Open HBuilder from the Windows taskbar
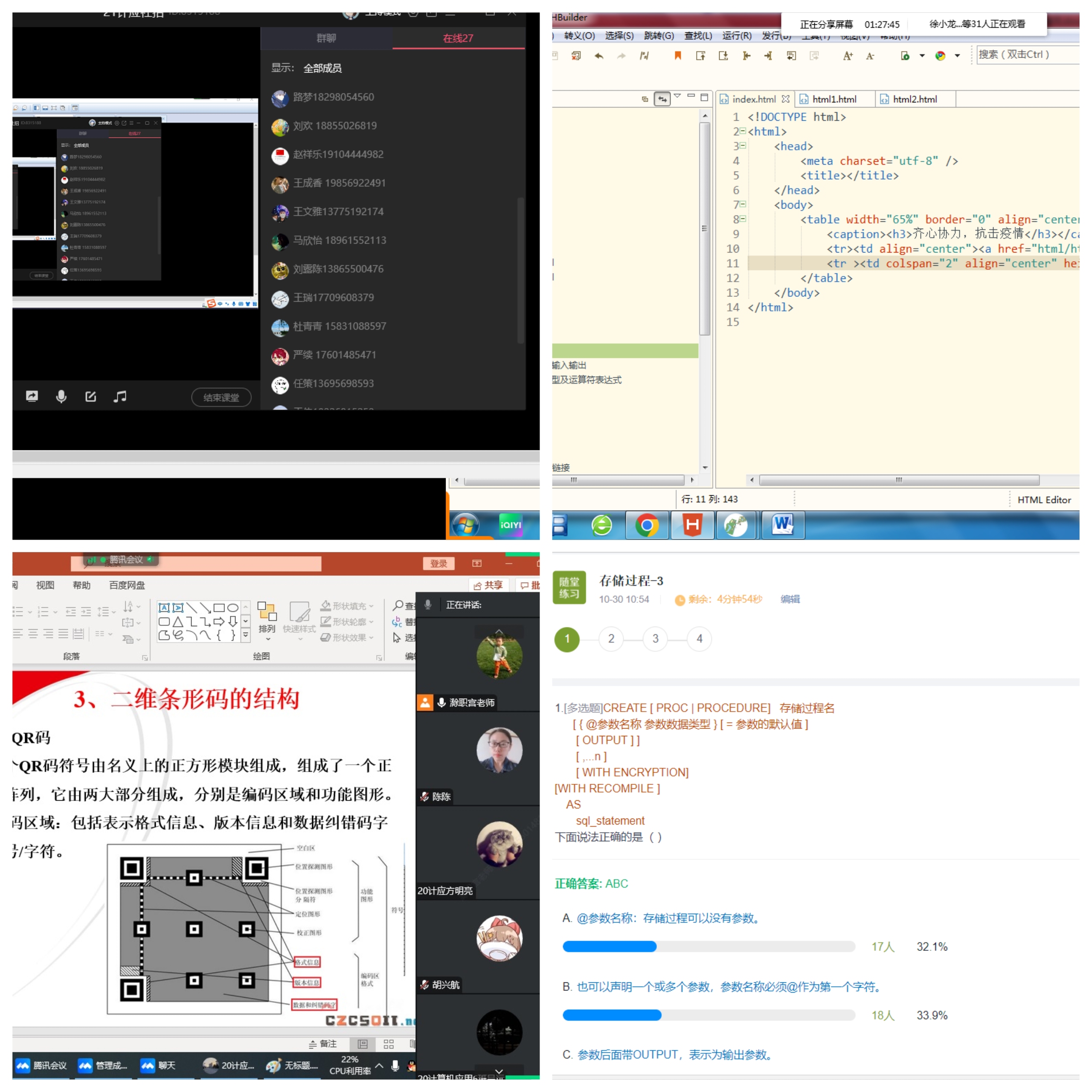Image resolution: width=1092 pixels, height=1092 pixels. click(x=692, y=525)
